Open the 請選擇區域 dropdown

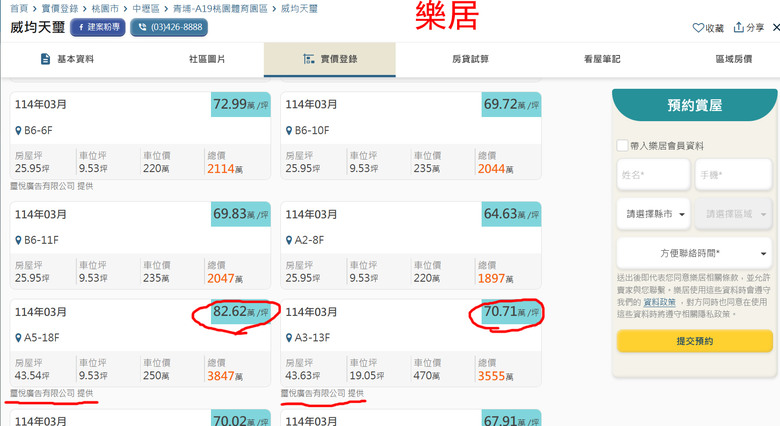[x=733, y=214]
